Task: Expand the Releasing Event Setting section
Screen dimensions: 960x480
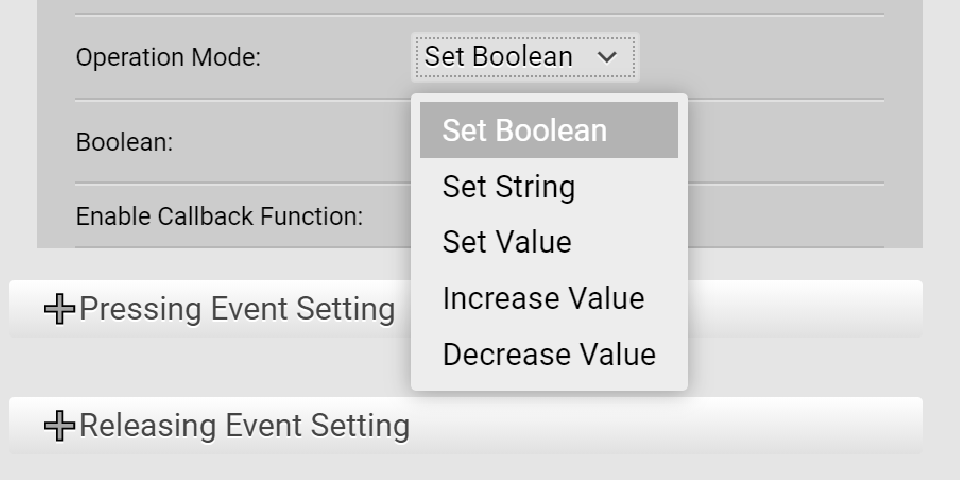Action: (x=244, y=427)
